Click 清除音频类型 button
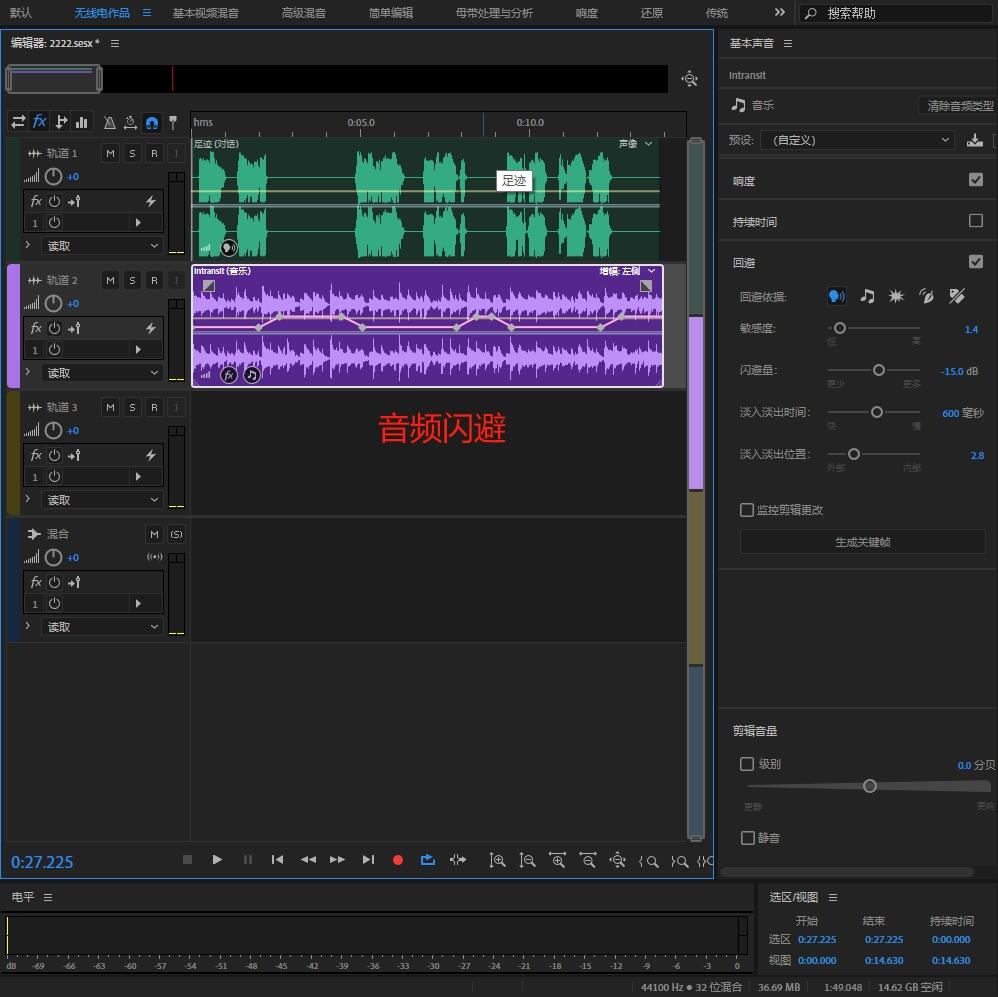This screenshot has width=998, height=997. (x=959, y=106)
